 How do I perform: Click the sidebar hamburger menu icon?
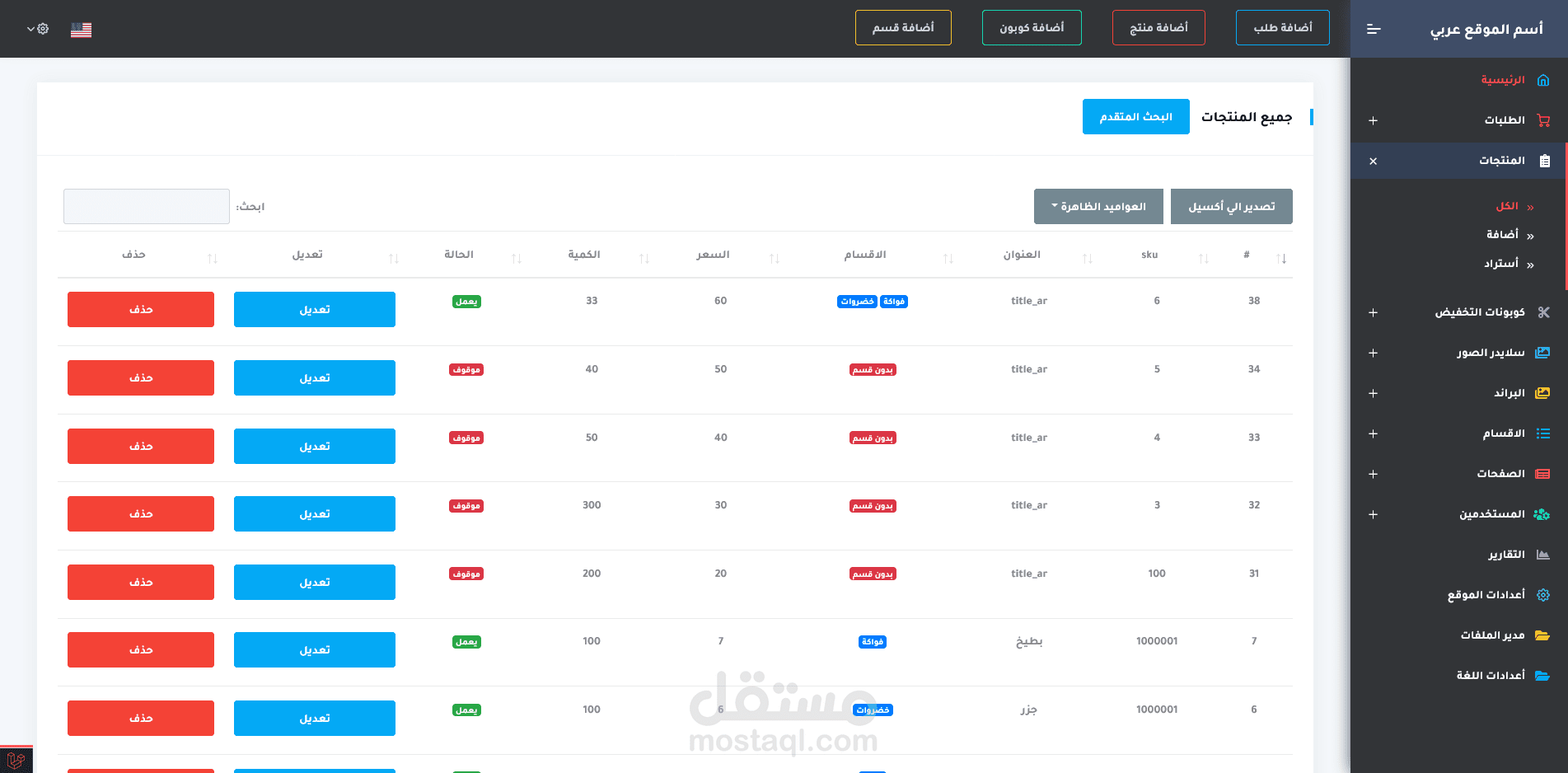(x=1374, y=29)
